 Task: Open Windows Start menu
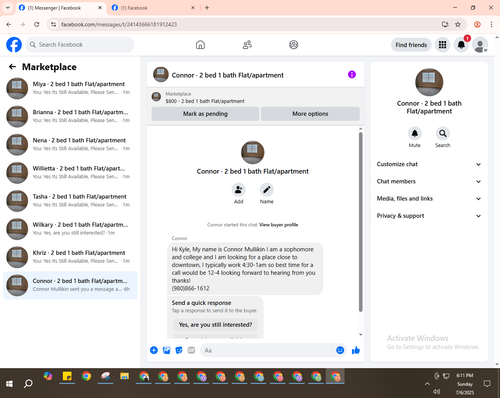[x=9, y=384]
